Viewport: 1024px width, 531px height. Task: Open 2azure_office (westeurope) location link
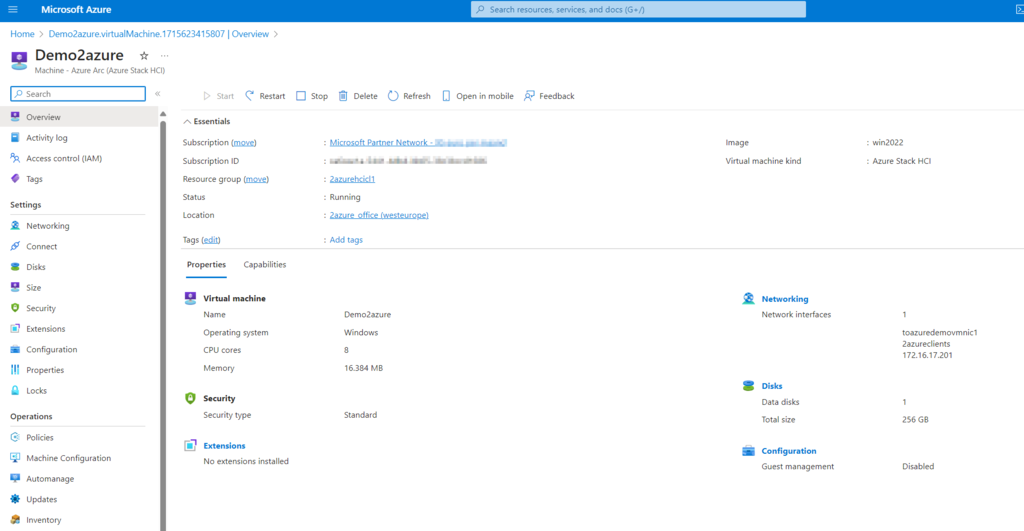(x=379, y=215)
